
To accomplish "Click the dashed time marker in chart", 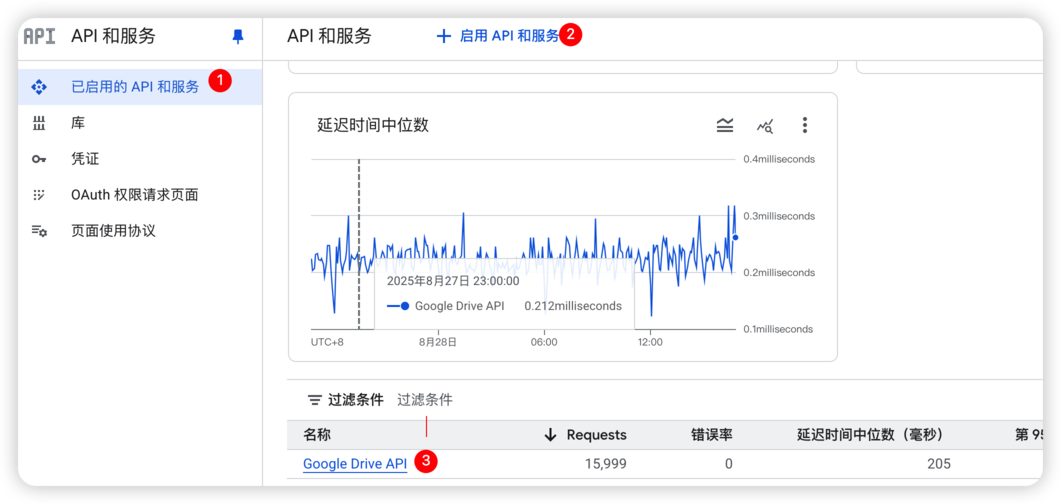I will (x=359, y=244).
